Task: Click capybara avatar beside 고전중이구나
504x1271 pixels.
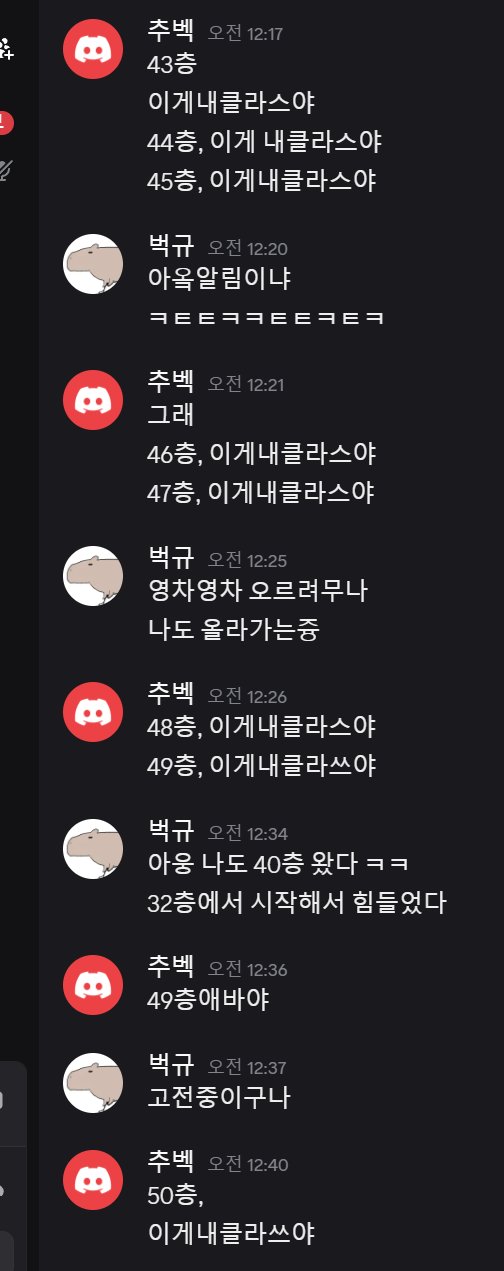Action: 93,1082
